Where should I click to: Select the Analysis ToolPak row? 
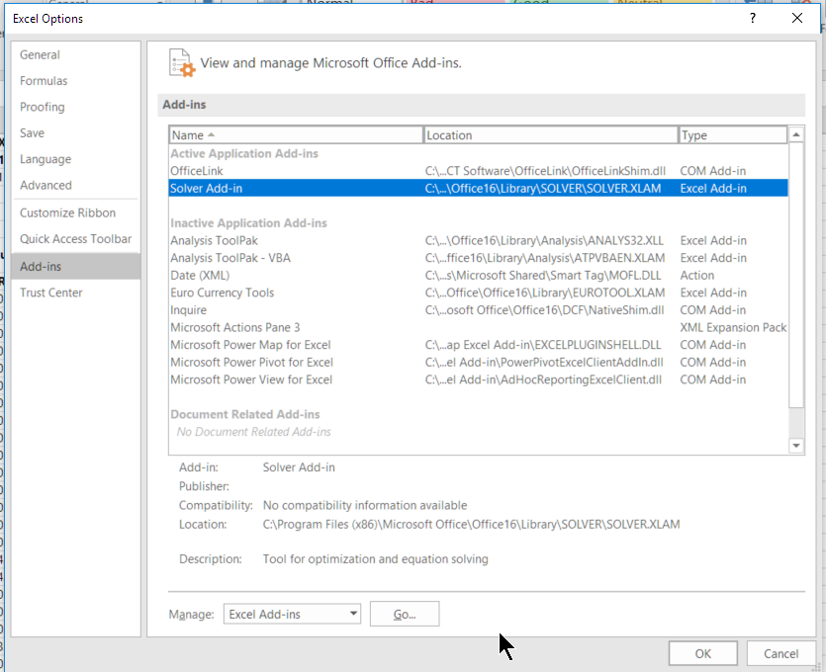[478, 241]
